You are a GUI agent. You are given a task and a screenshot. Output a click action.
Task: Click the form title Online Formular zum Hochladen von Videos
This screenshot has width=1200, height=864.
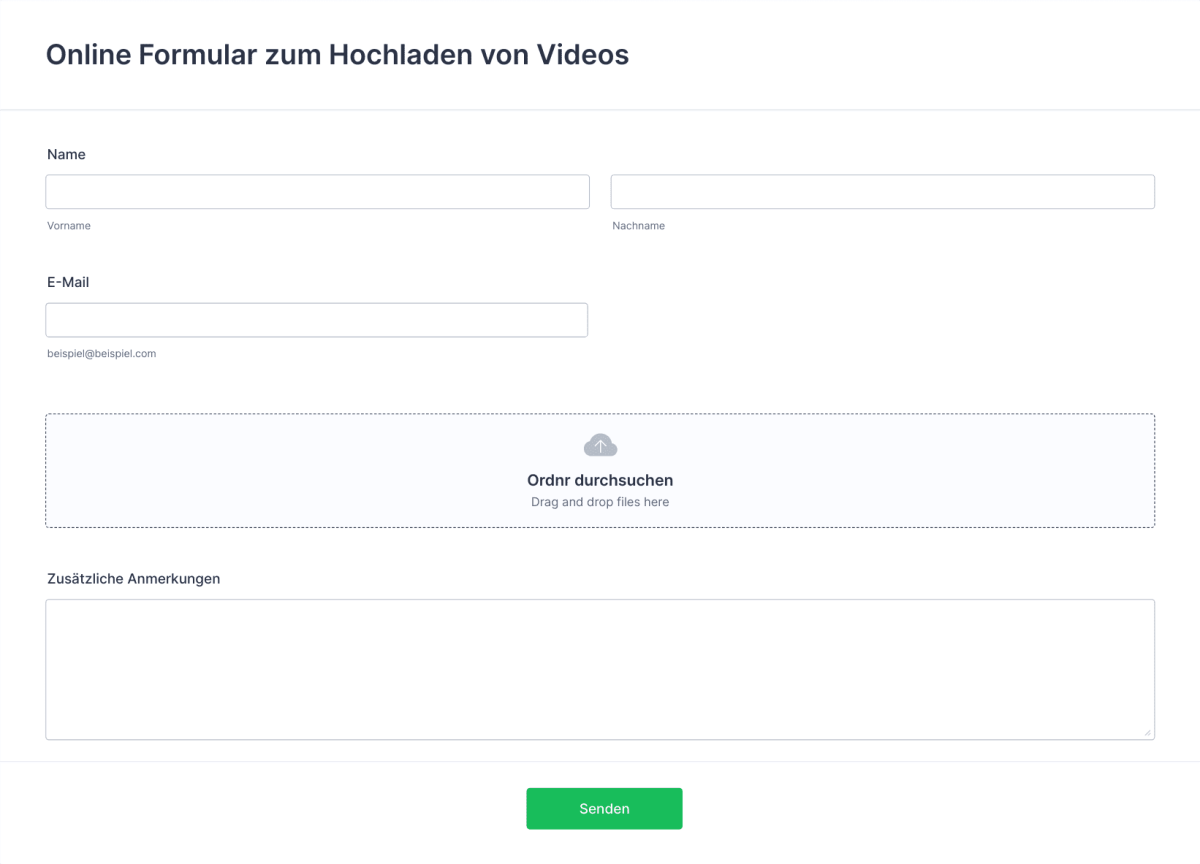[336, 55]
